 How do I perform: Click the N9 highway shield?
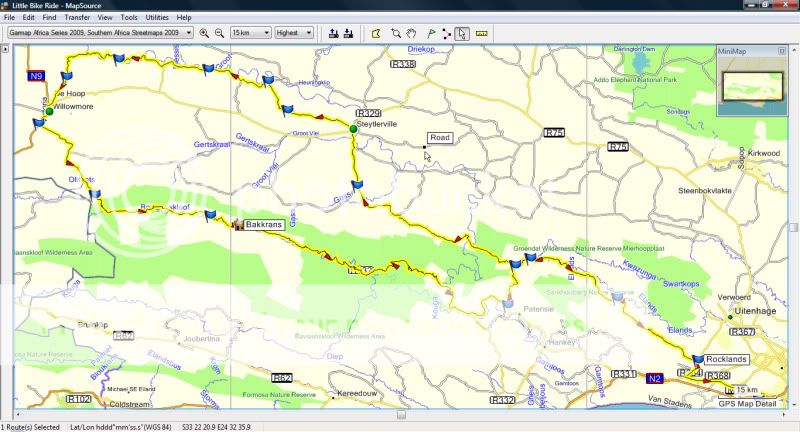click(36, 77)
